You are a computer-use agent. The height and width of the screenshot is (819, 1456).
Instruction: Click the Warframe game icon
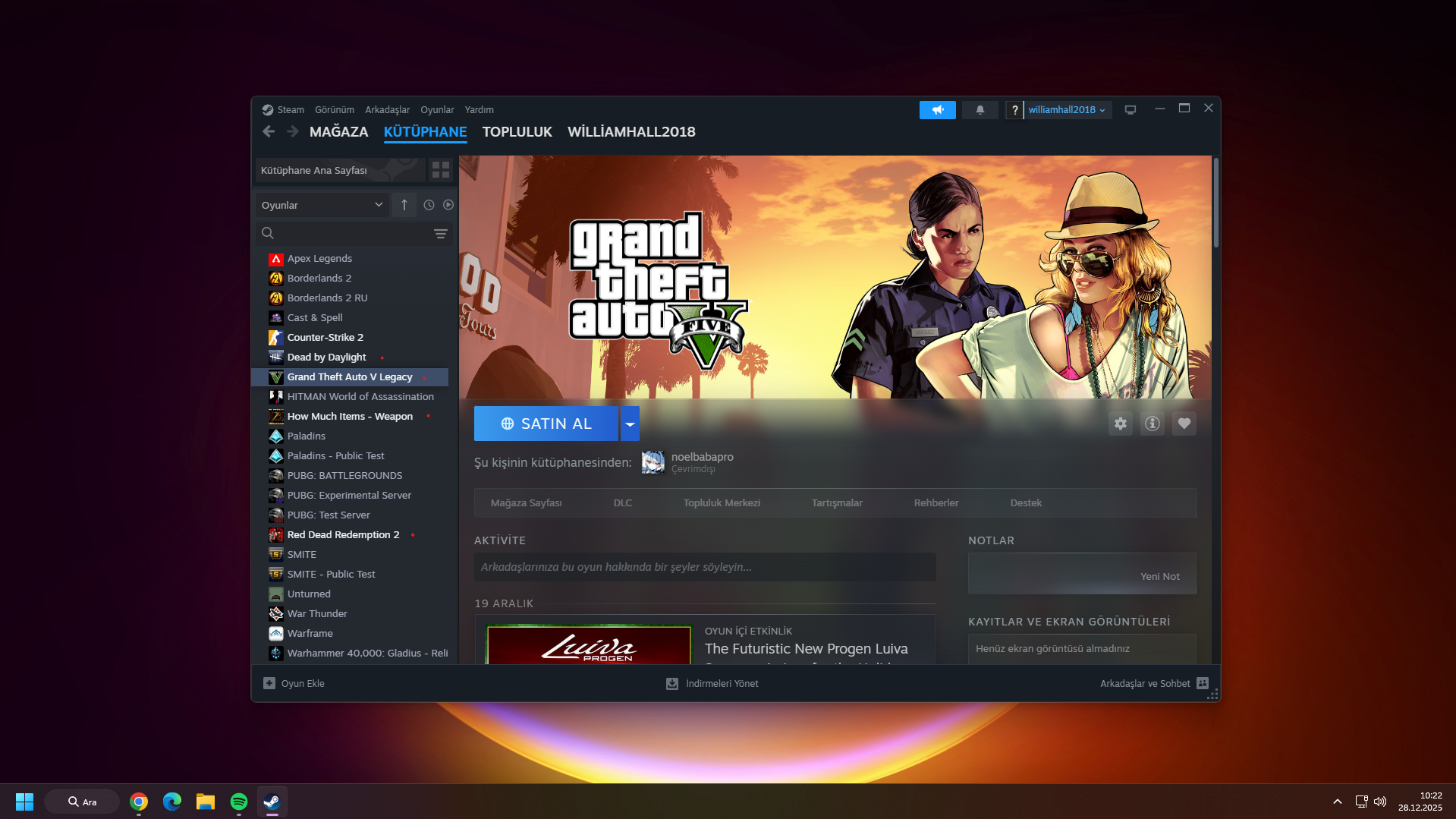point(276,634)
